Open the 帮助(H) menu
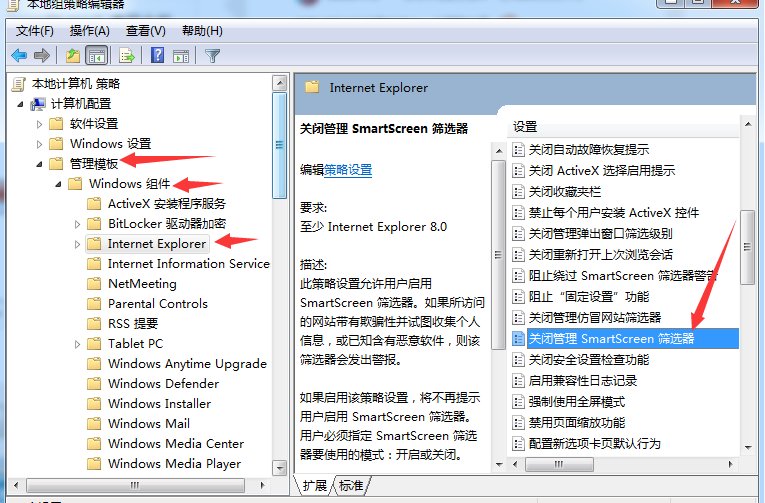Image resolution: width=765 pixels, height=503 pixels. 202,31
